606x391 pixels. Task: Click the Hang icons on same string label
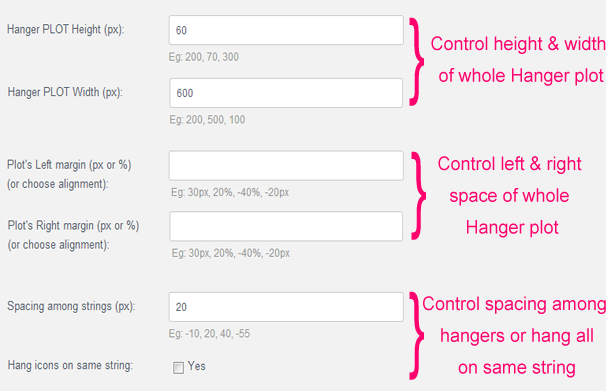70,366
